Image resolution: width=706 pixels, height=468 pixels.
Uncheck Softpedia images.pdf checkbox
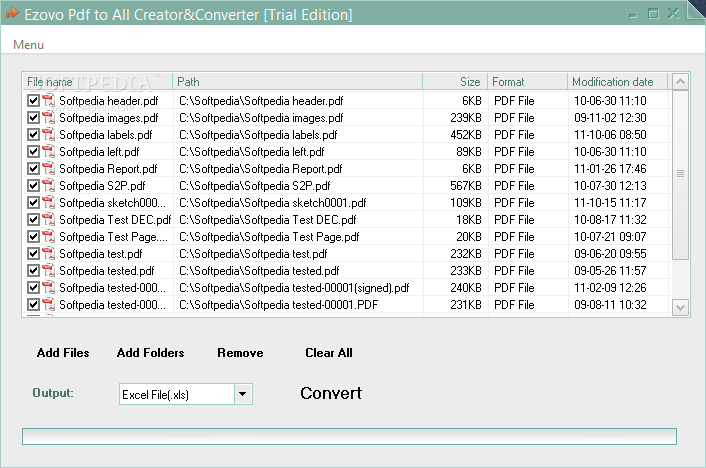point(33,118)
